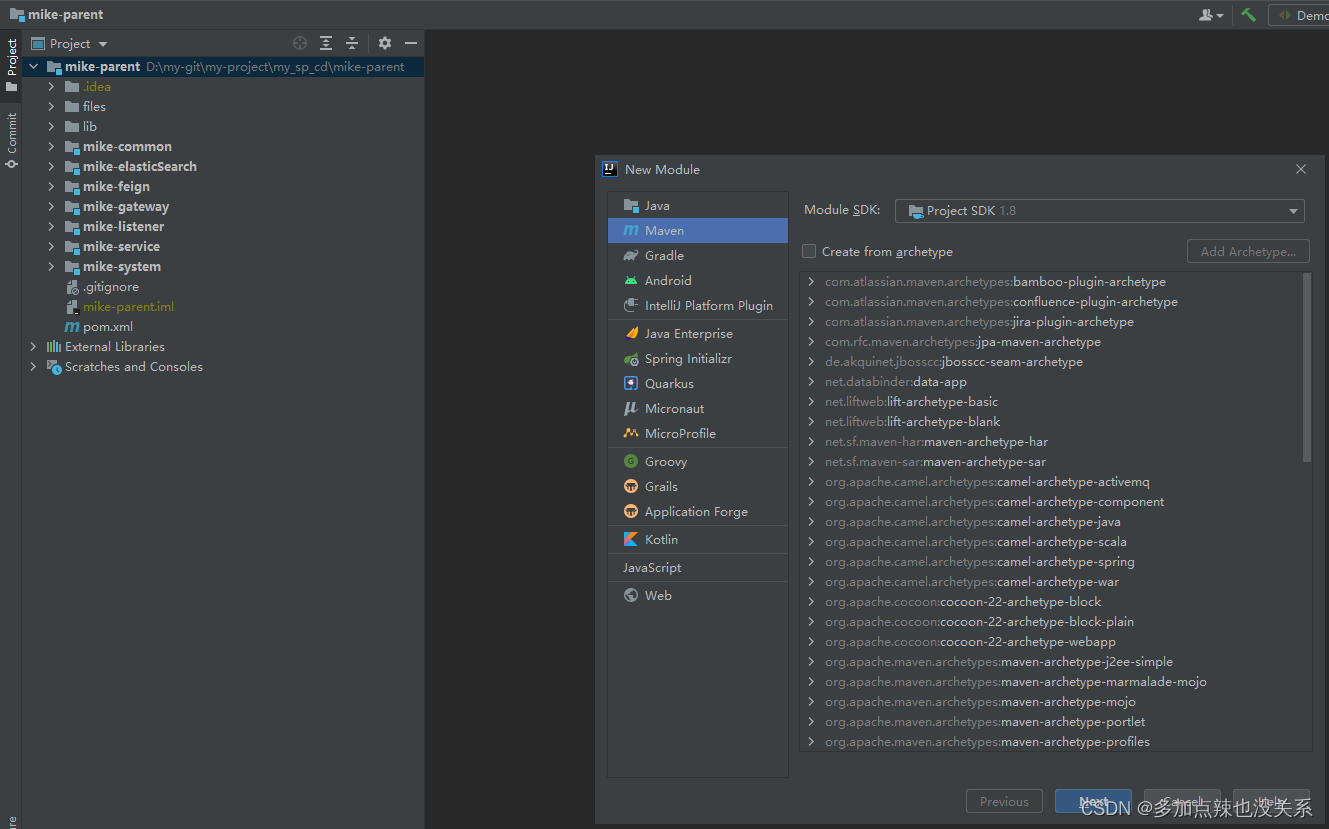Select jira-plugin-archetype entry

point(979,321)
